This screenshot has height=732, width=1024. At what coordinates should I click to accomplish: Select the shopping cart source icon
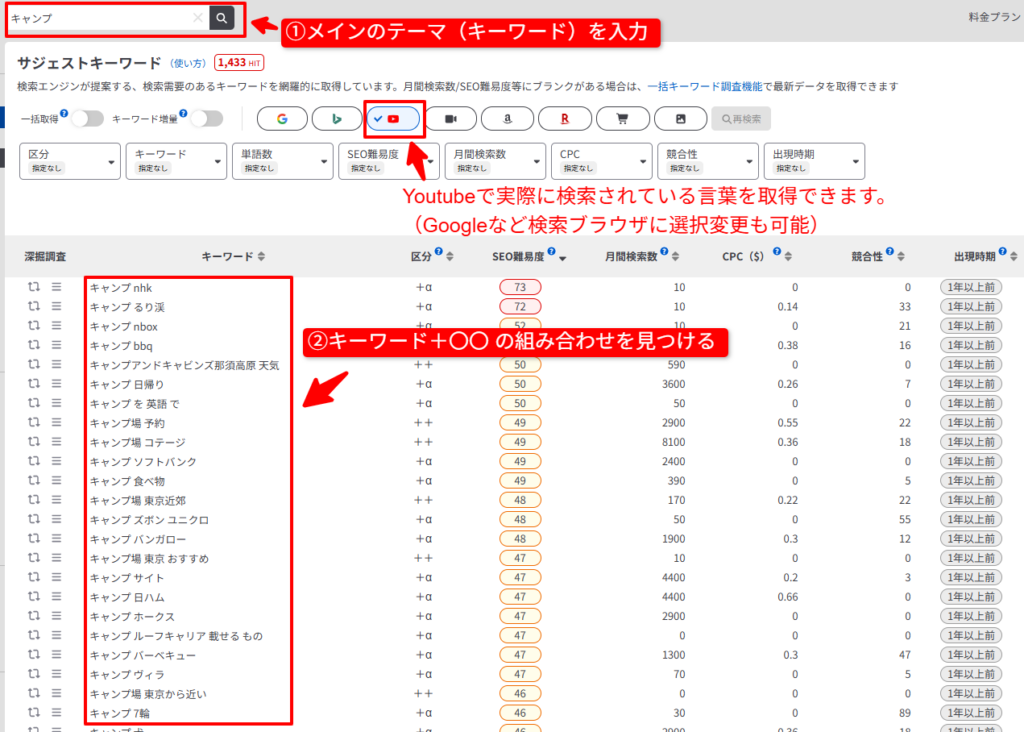[622, 119]
